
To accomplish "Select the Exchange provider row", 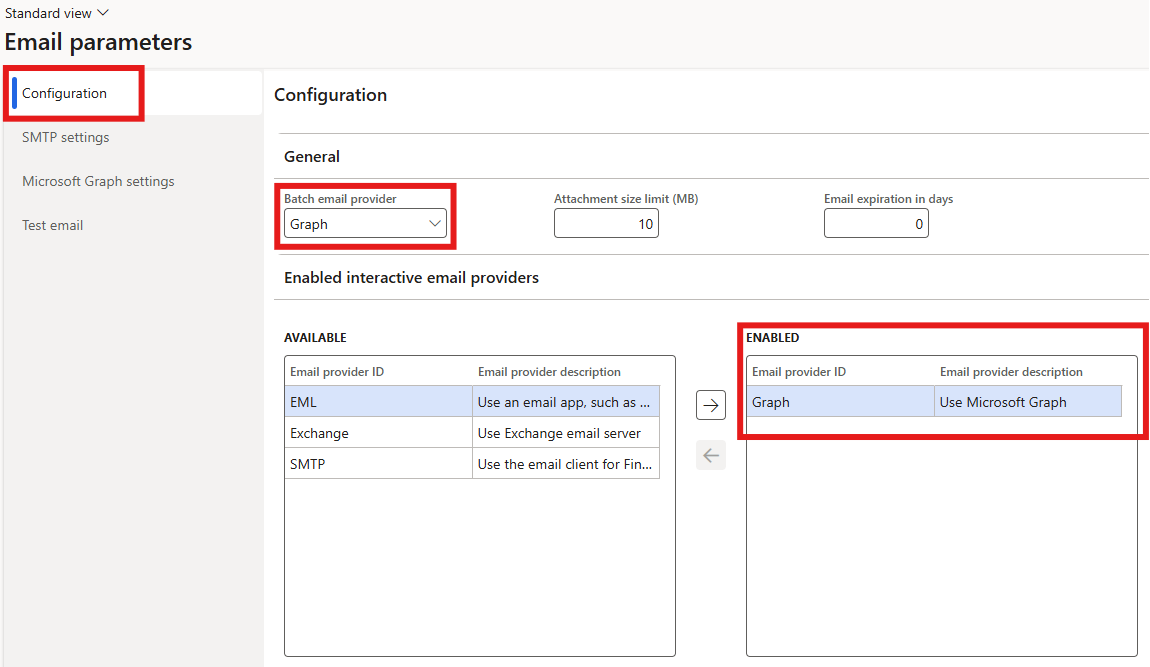I will click(472, 433).
